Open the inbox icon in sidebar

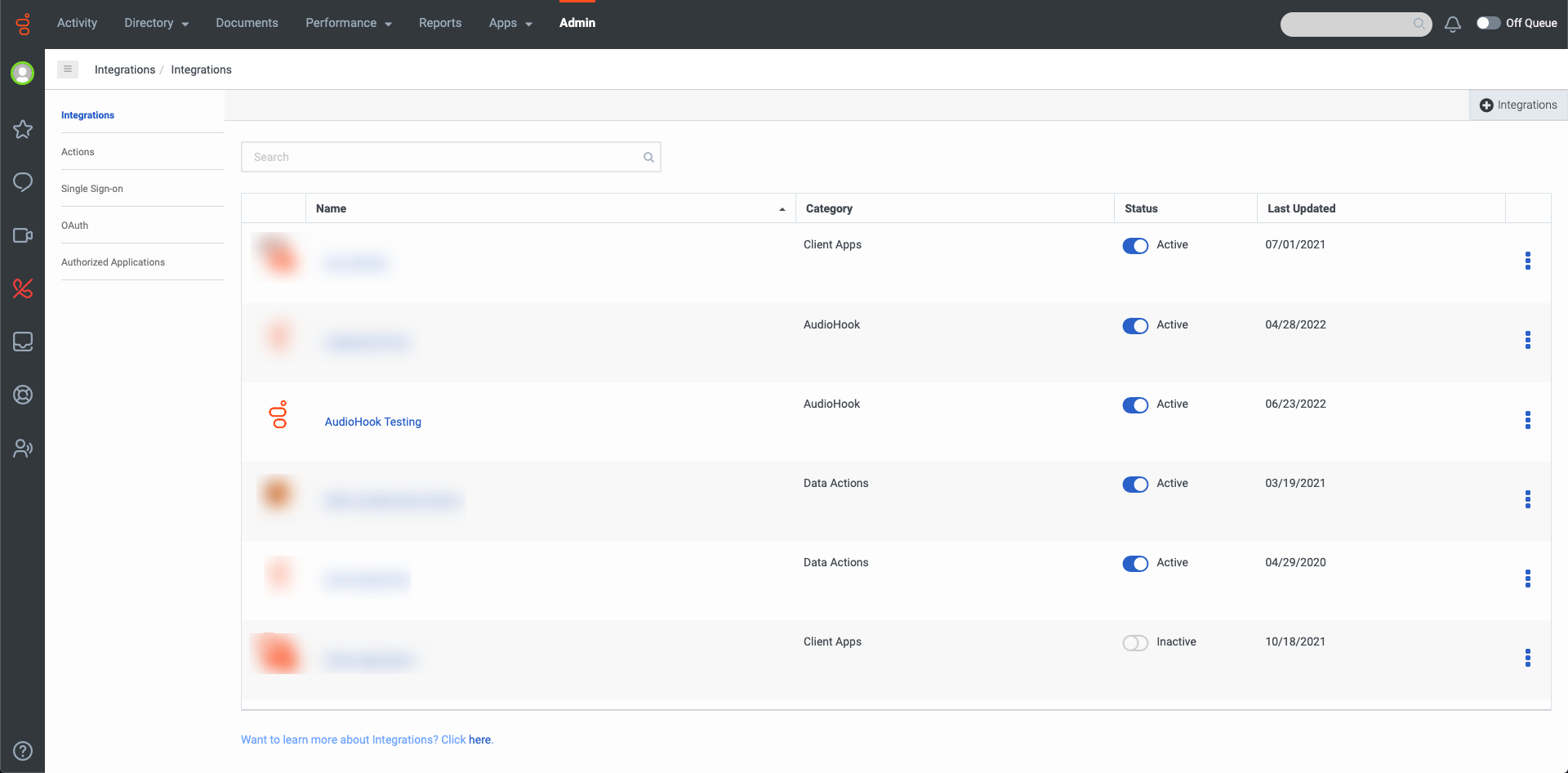pyautogui.click(x=23, y=342)
